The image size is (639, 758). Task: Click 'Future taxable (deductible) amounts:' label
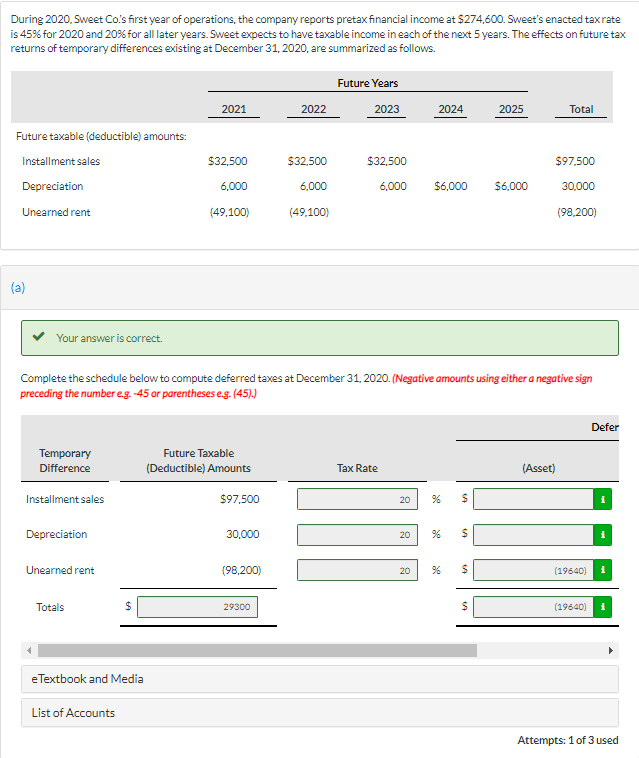coord(101,136)
